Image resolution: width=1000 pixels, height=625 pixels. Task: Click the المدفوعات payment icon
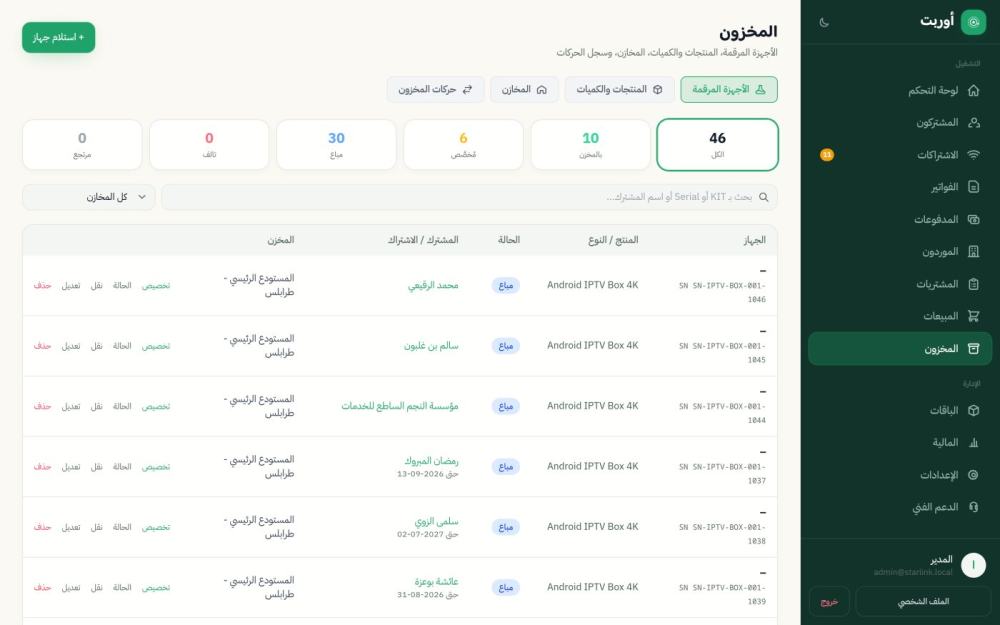(x=973, y=219)
